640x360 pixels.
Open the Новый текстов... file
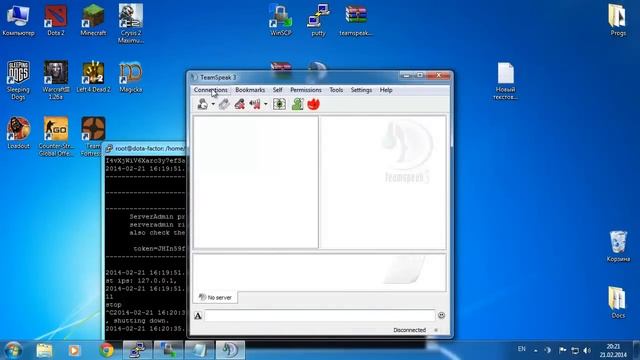point(505,81)
